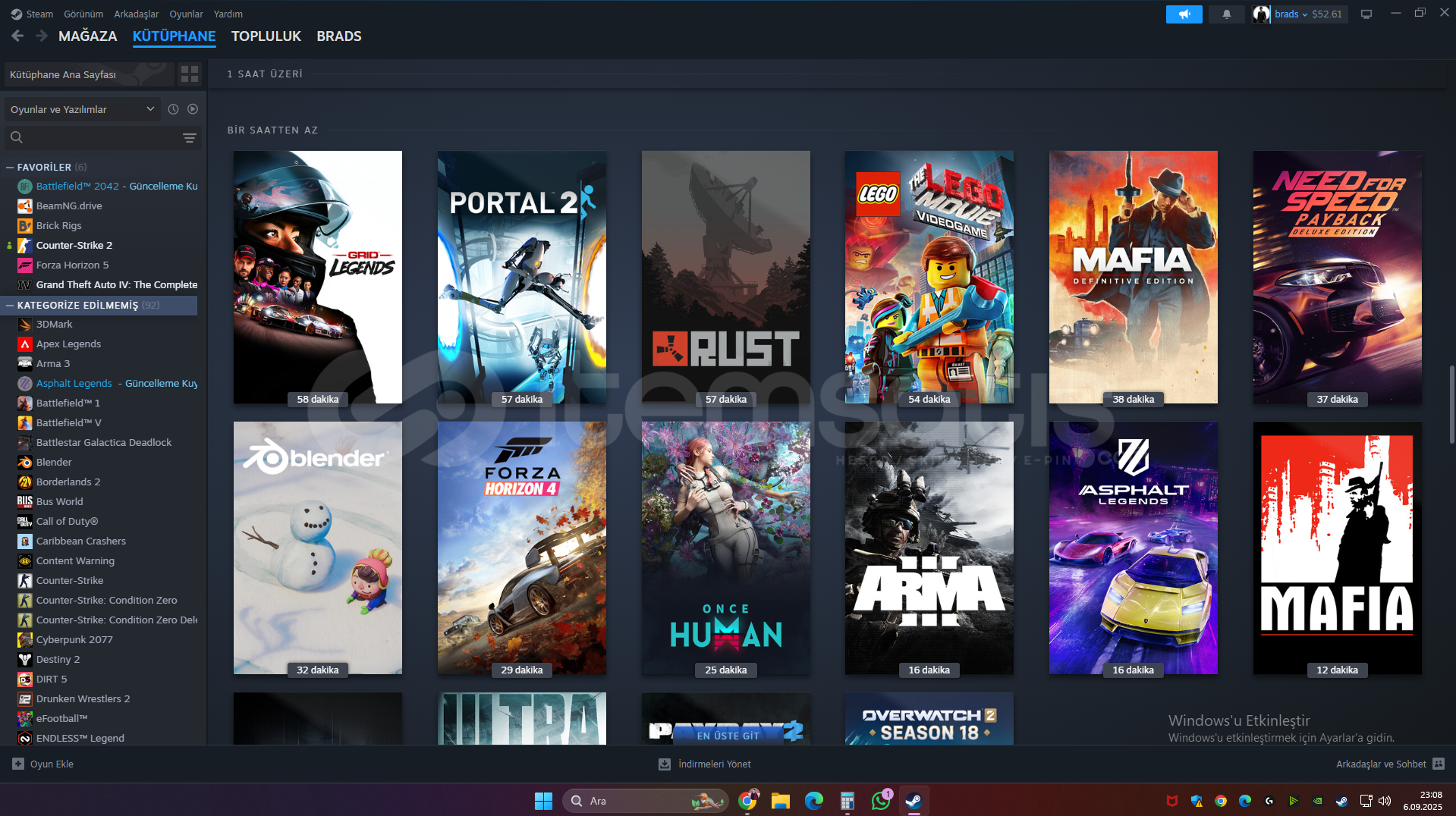Open the Arkadaşlar menu
The height and width of the screenshot is (816, 1456).
point(137,14)
